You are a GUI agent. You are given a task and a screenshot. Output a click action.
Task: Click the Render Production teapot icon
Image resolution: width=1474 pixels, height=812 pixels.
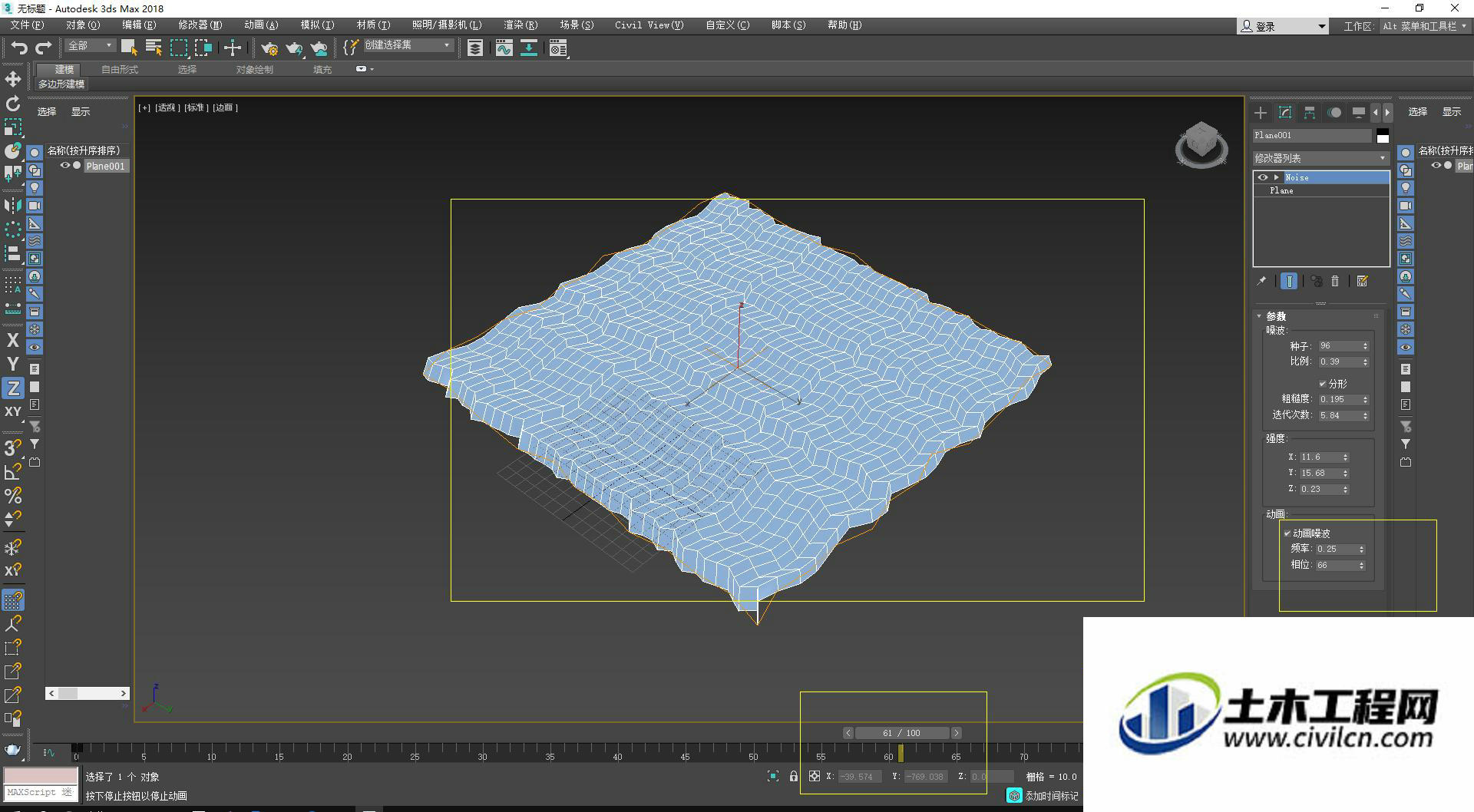click(294, 48)
